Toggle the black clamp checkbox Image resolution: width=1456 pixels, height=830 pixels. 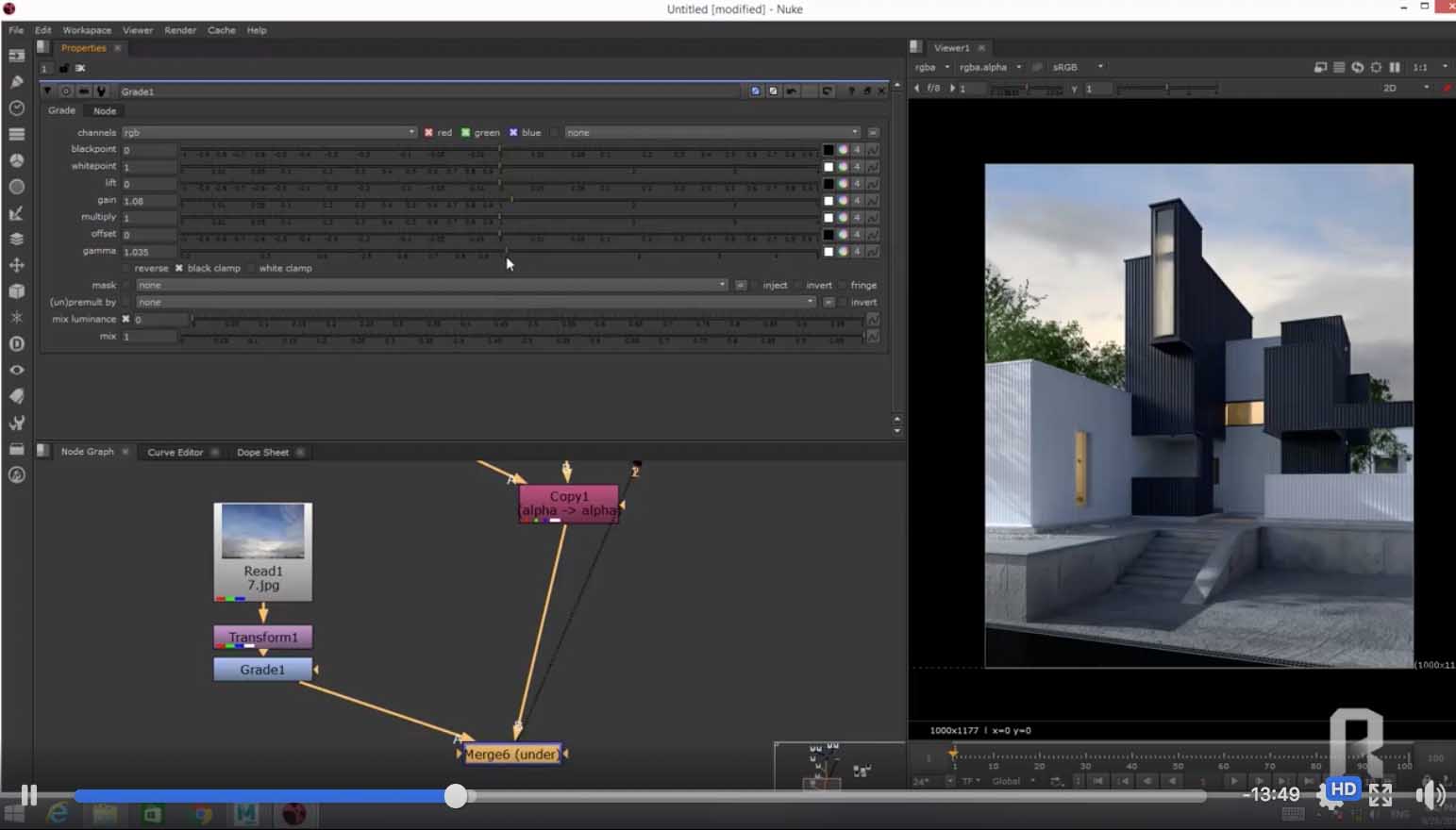(x=178, y=269)
